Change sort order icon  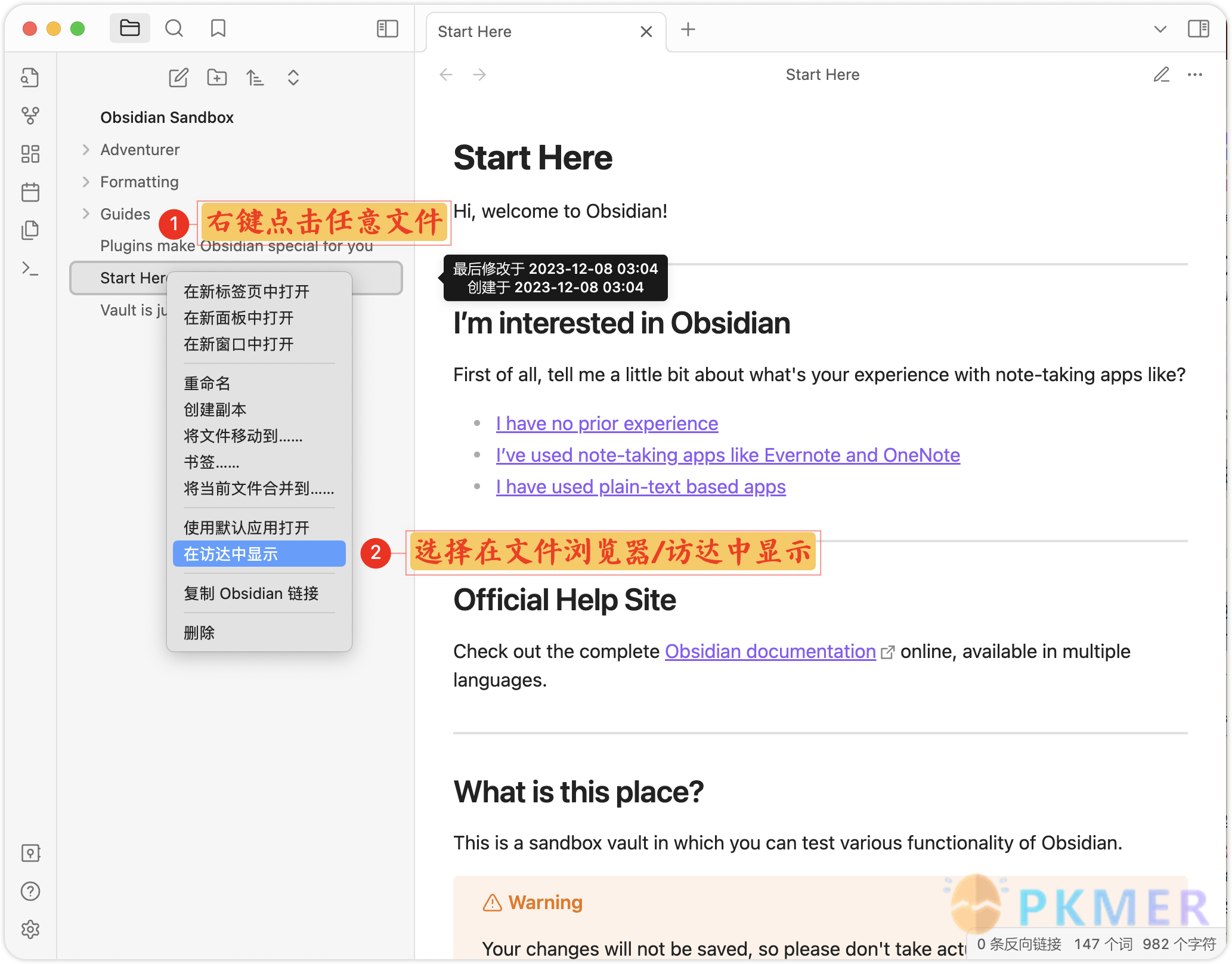(x=255, y=78)
